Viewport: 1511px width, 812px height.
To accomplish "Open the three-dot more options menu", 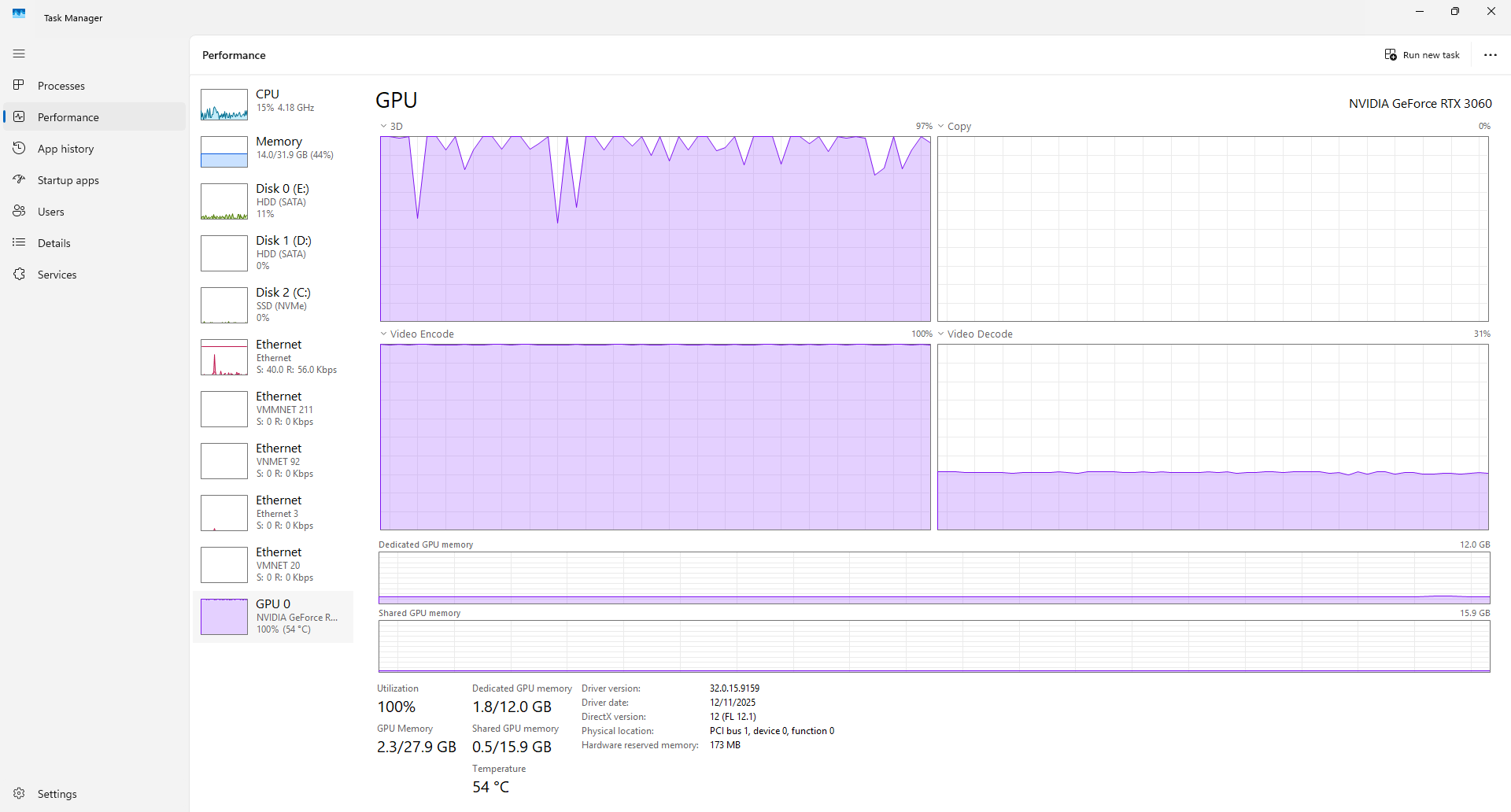I will [1491, 55].
